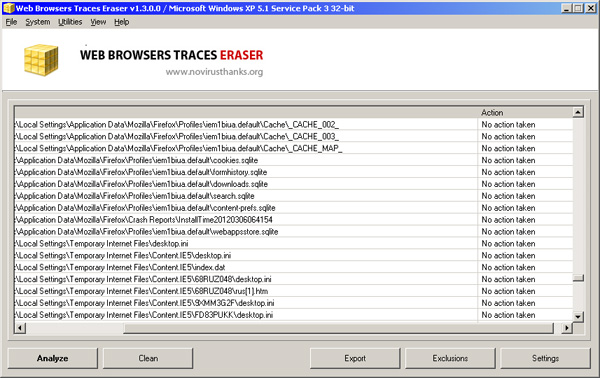Open the Settings button
Viewport: 600px width, 378px height.
[x=545, y=358]
